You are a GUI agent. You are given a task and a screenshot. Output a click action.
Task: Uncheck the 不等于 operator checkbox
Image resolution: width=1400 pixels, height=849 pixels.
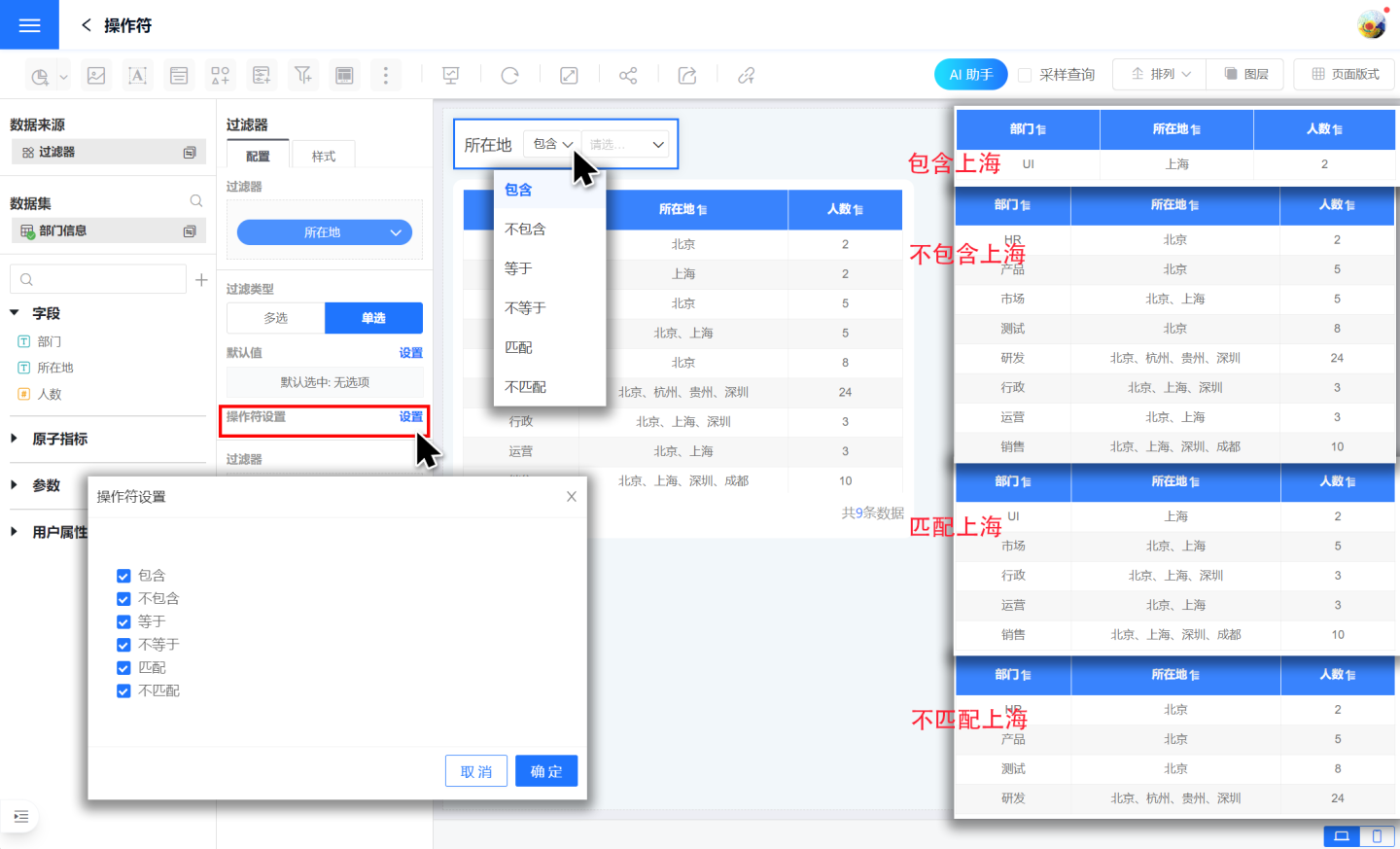[x=123, y=645]
